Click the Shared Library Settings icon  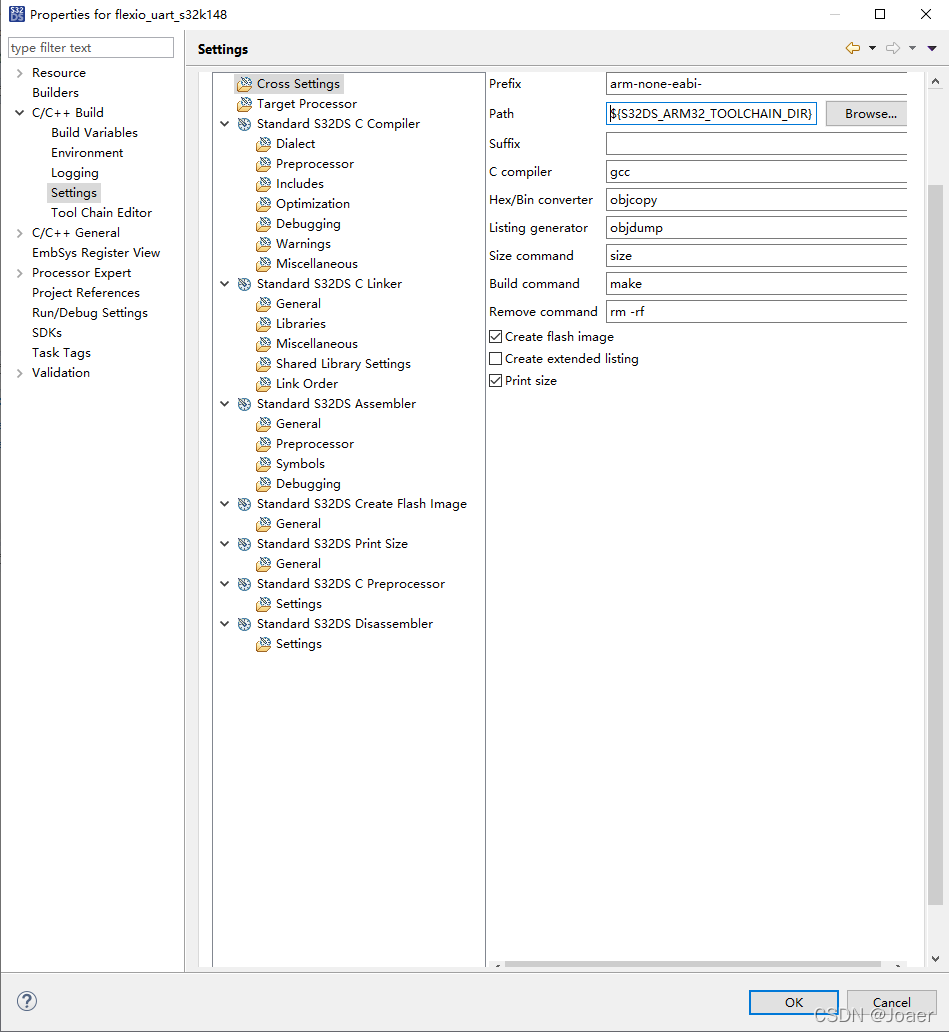click(263, 364)
